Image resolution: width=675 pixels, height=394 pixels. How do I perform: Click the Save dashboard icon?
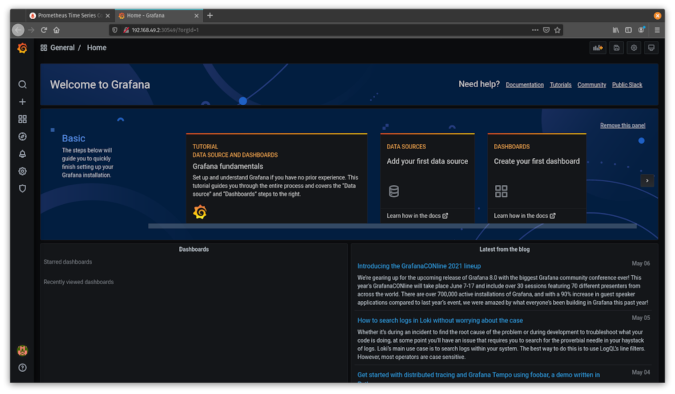pos(616,48)
